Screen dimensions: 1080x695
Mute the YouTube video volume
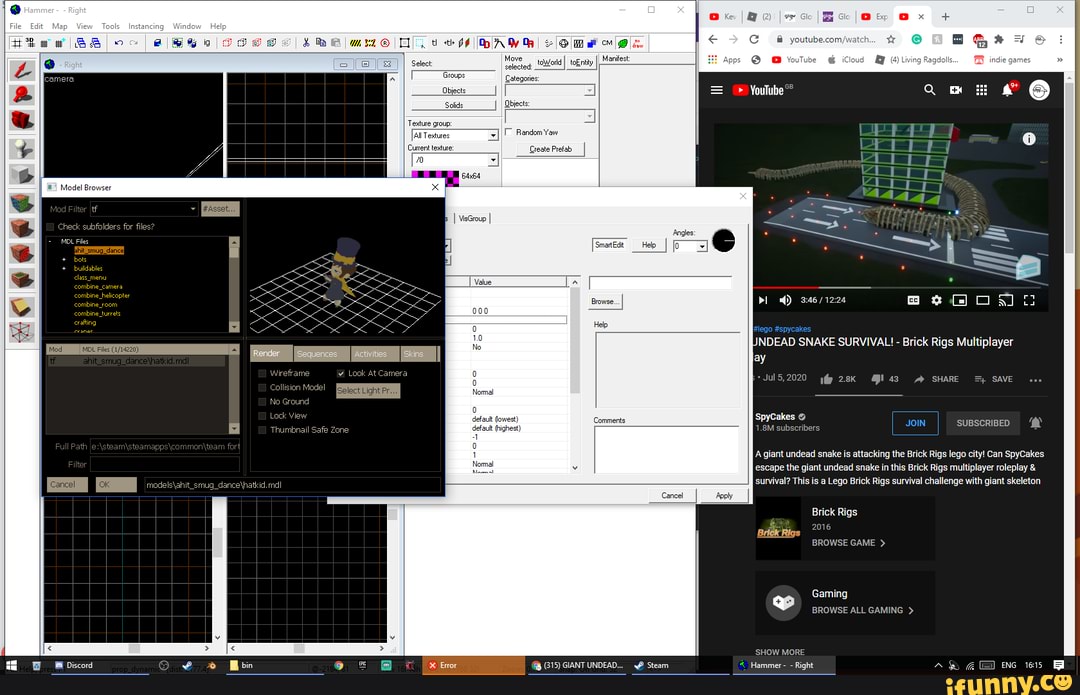click(785, 300)
